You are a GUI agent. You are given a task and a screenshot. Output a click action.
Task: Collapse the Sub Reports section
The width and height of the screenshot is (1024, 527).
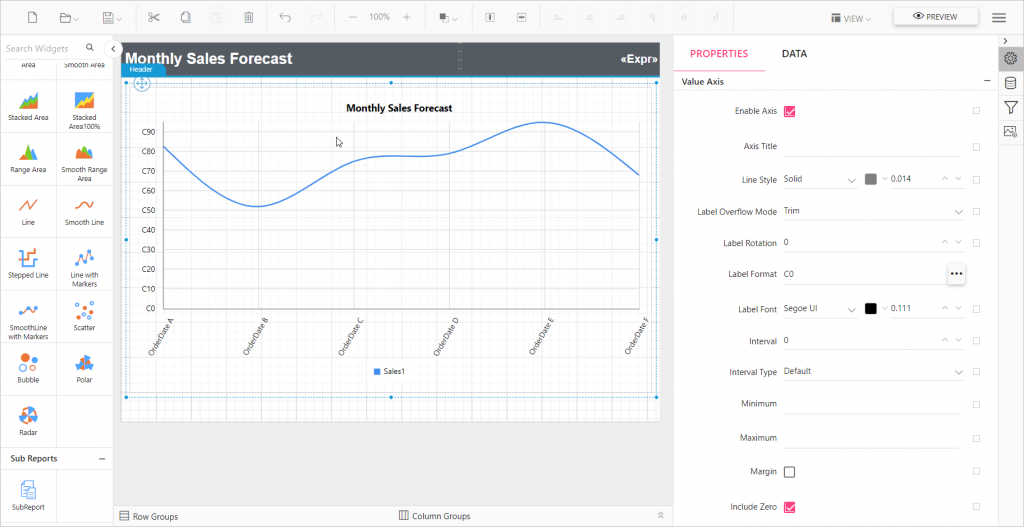click(x=102, y=458)
